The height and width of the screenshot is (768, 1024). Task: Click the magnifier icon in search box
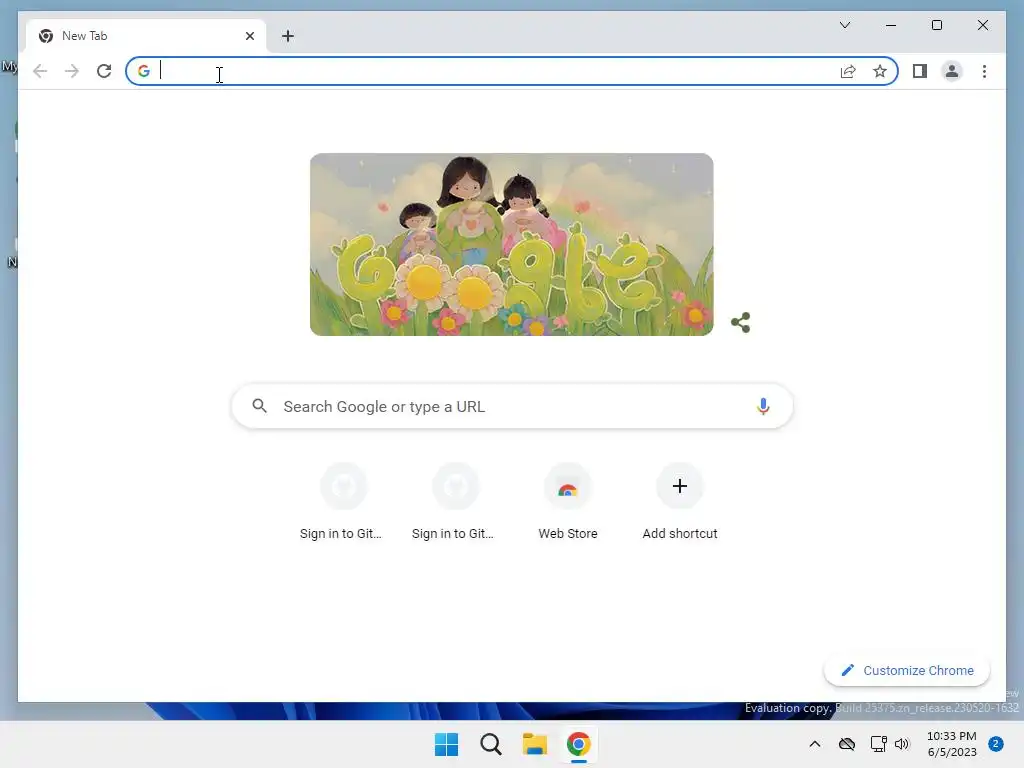[259, 406]
